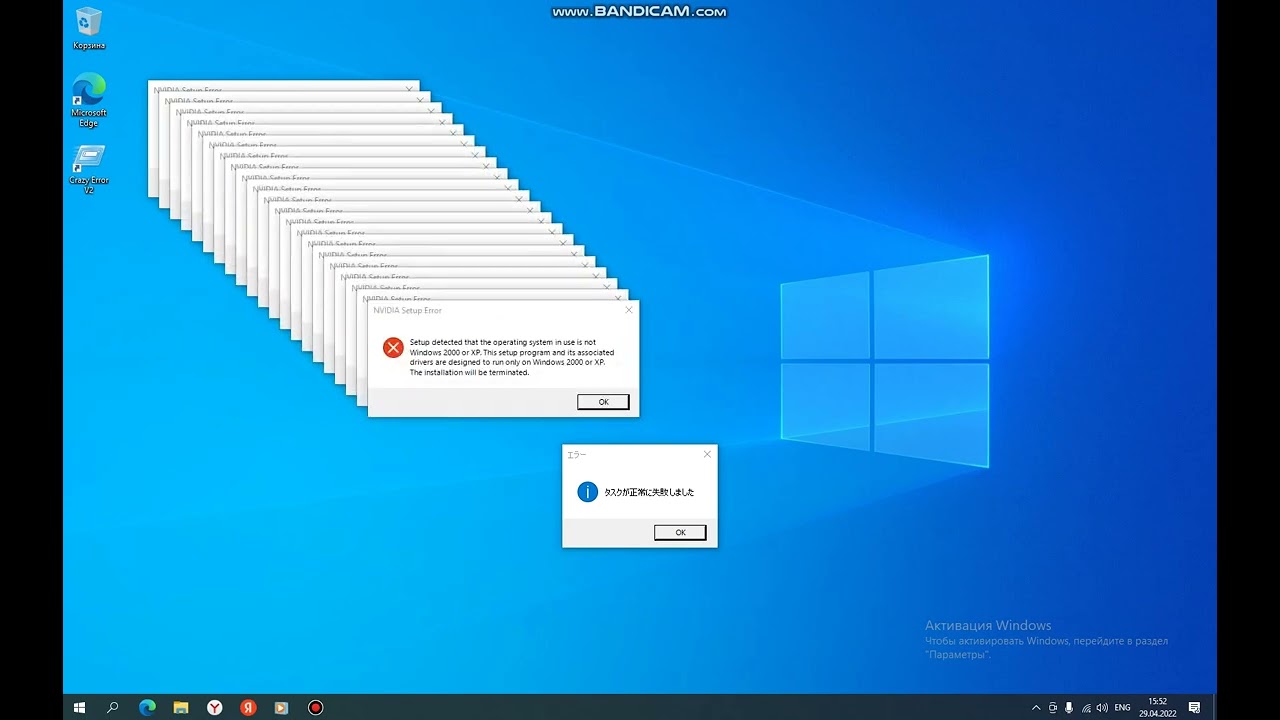Click the Meet Now camera tray icon
Screen dimensions: 1280x720
(1053, 708)
